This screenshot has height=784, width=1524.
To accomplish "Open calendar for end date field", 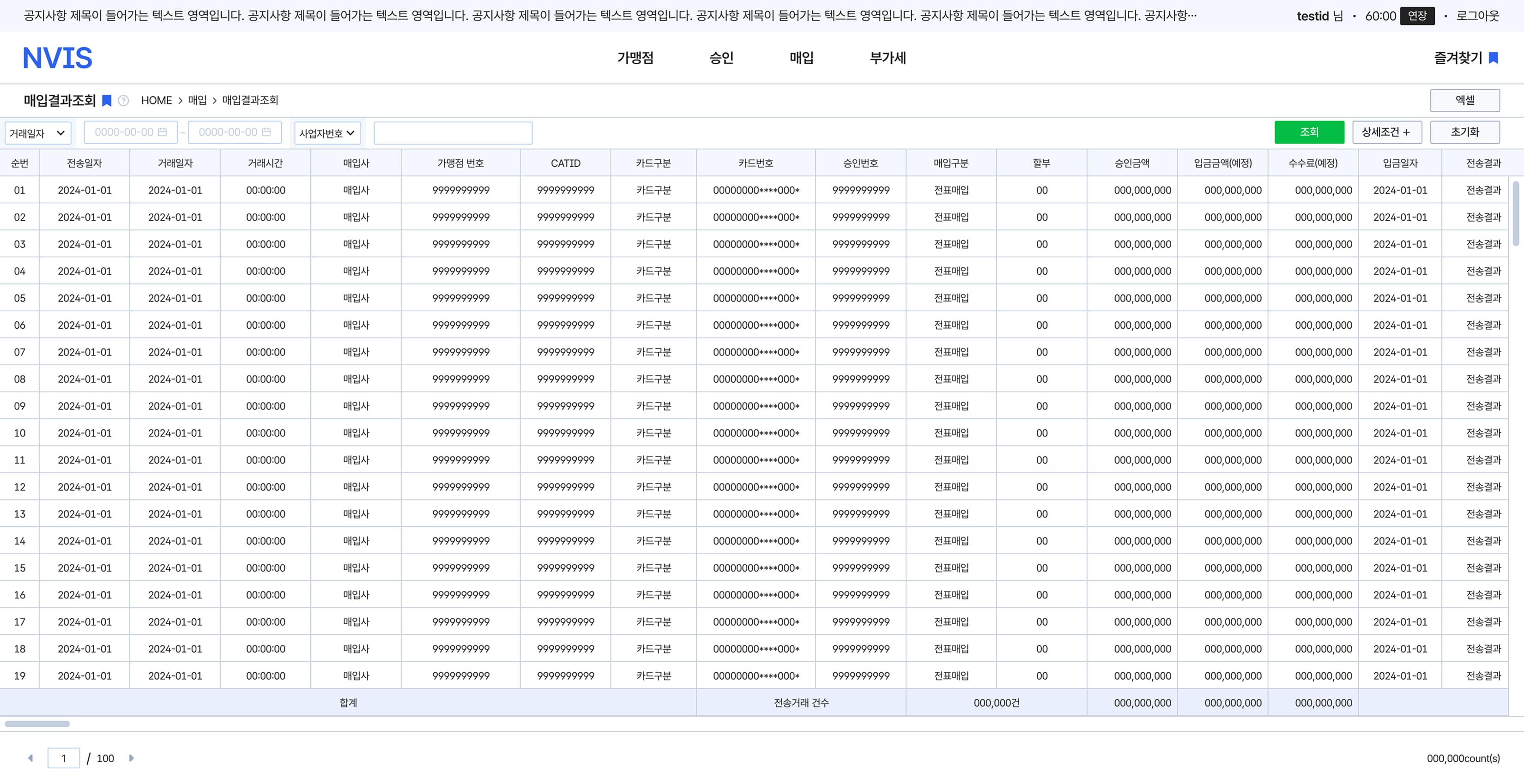I will [x=266, y=133].
